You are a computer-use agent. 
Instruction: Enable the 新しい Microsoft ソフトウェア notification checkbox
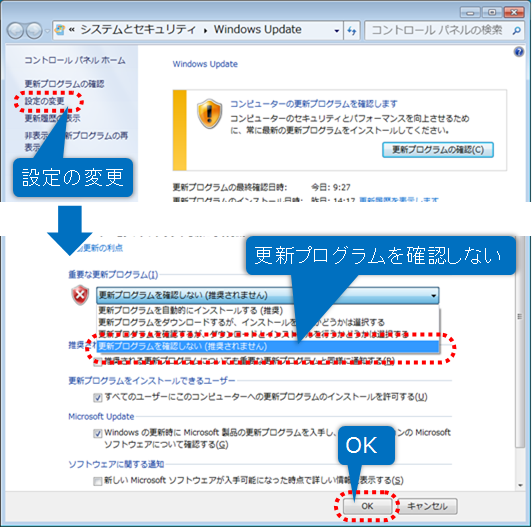(x=98, y=481)
